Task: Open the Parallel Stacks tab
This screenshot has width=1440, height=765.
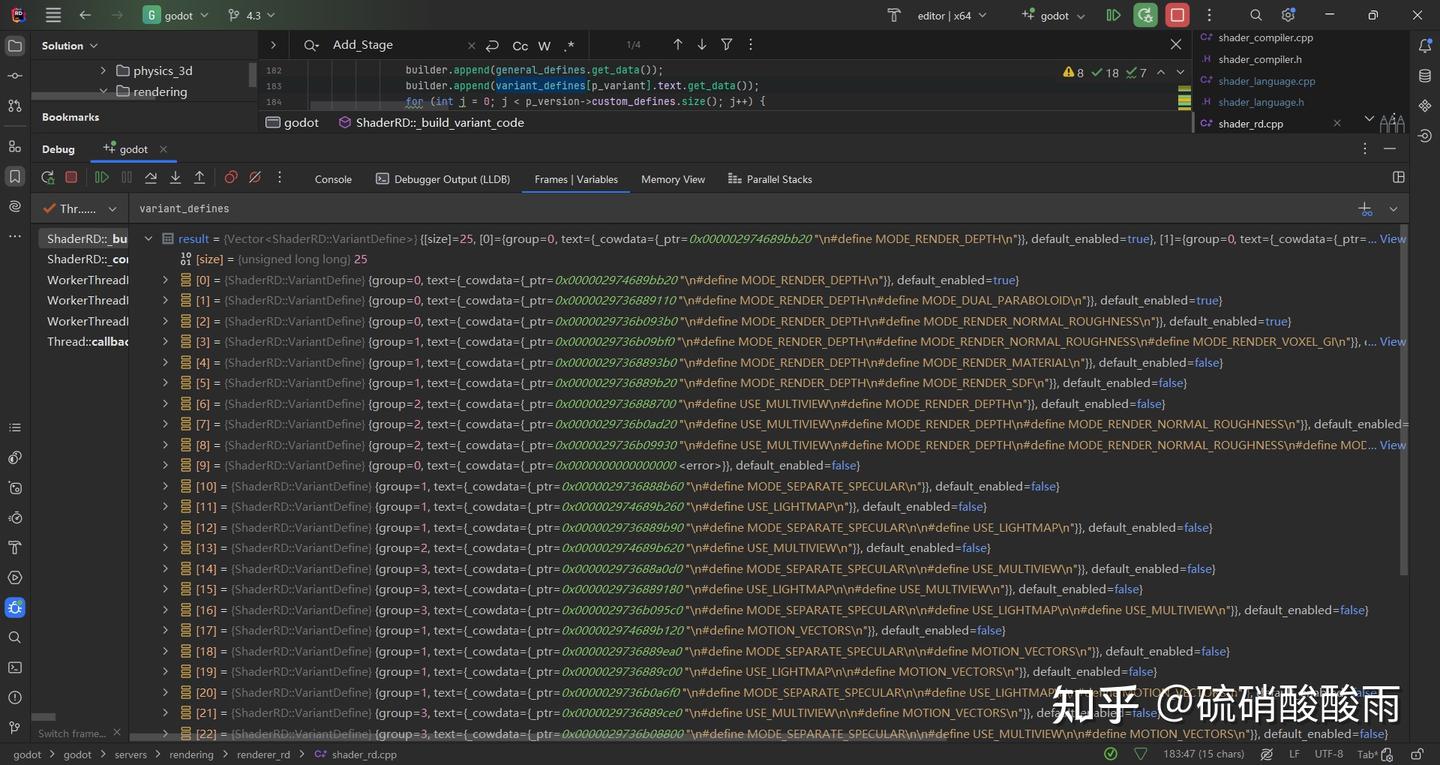Action: pyautogui.click(x=779, y=179)
